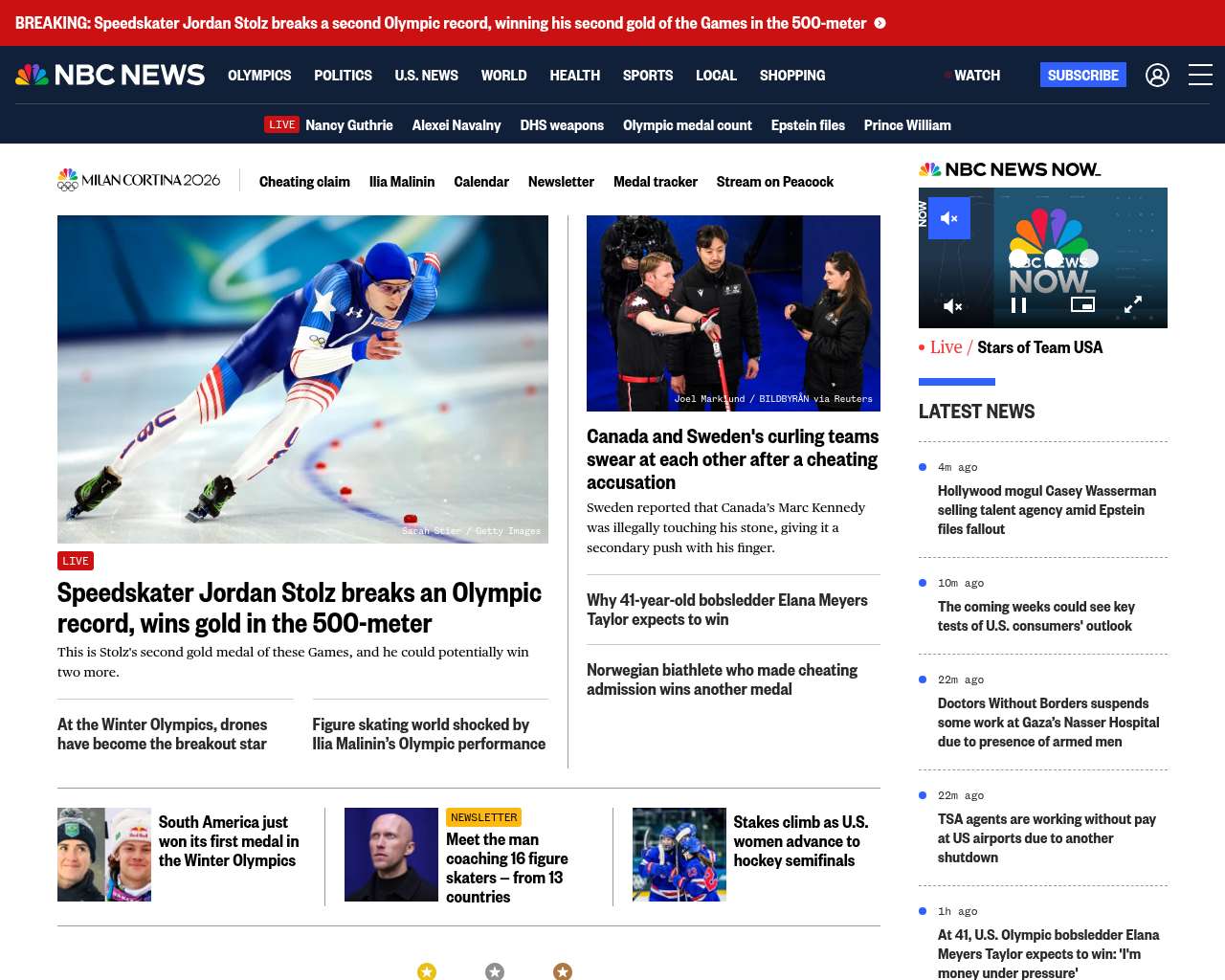Read South America's first Winter Olympics medal story
This screenshot has width=1225, height=980.
229,841
